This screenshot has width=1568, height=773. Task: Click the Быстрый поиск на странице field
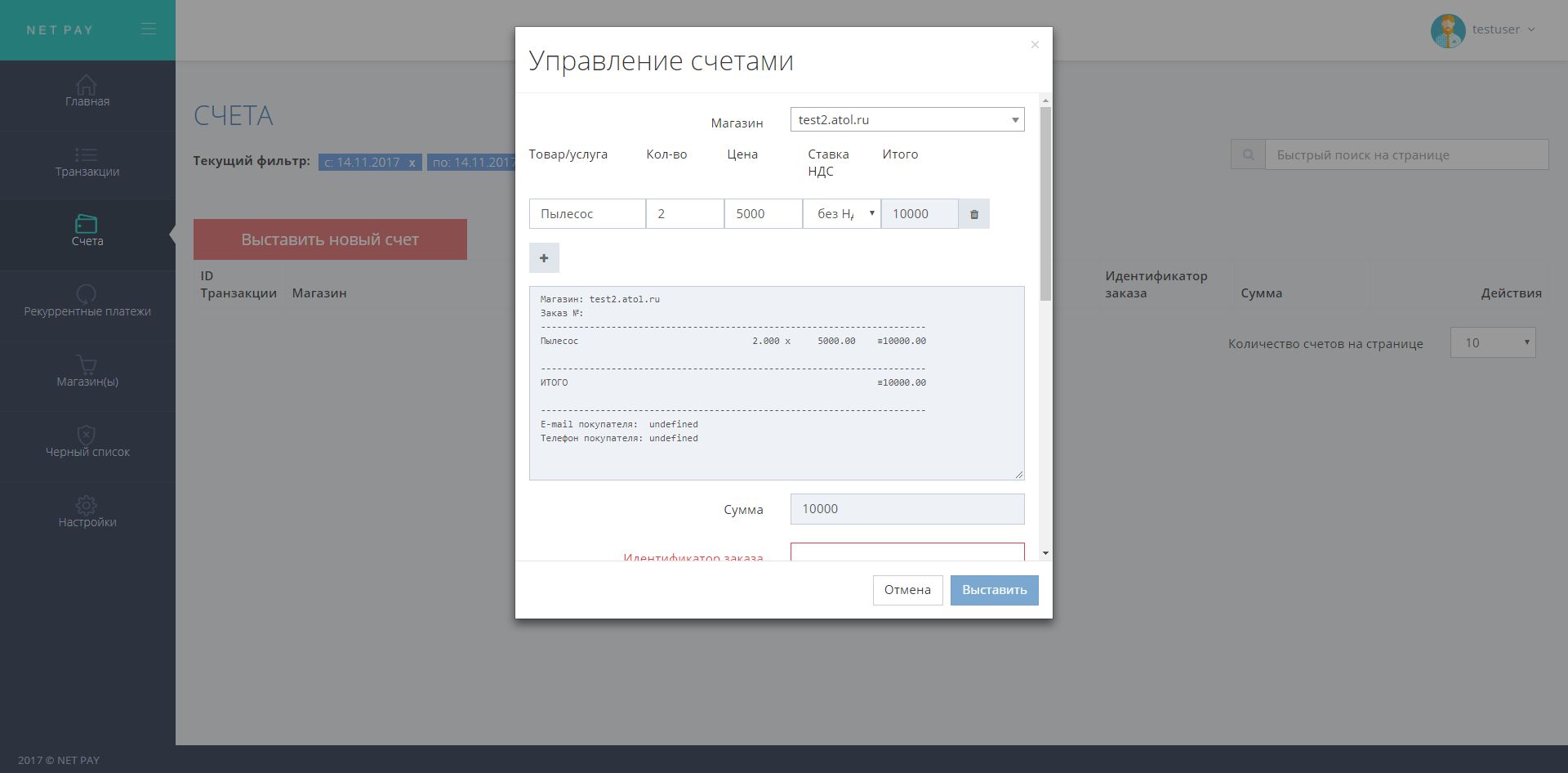[1406, 154]
